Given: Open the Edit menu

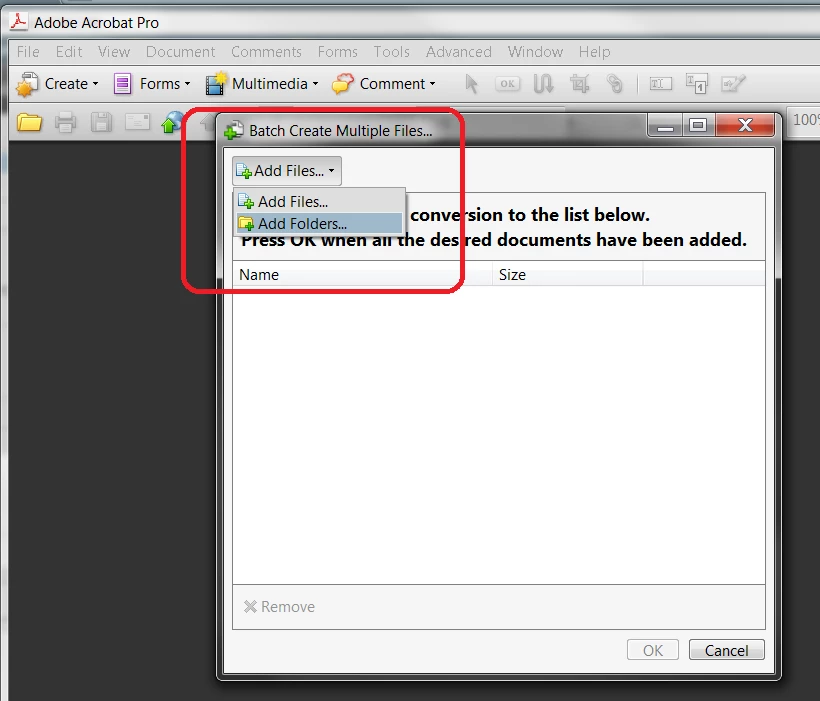Looking at the screenshot, I should (x=69, y=52).
